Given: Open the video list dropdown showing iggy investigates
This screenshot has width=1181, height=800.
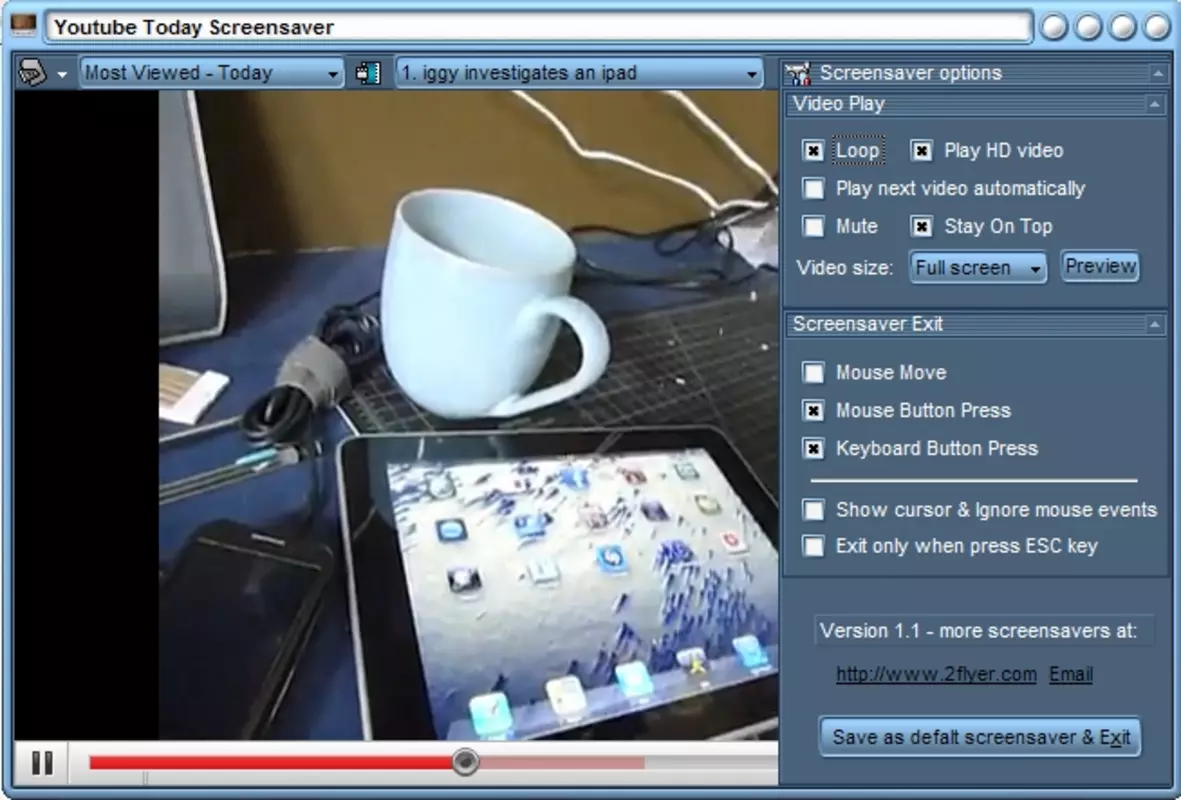Looking at the screenshot, I should pyautogui.click(x=579, y=73).
